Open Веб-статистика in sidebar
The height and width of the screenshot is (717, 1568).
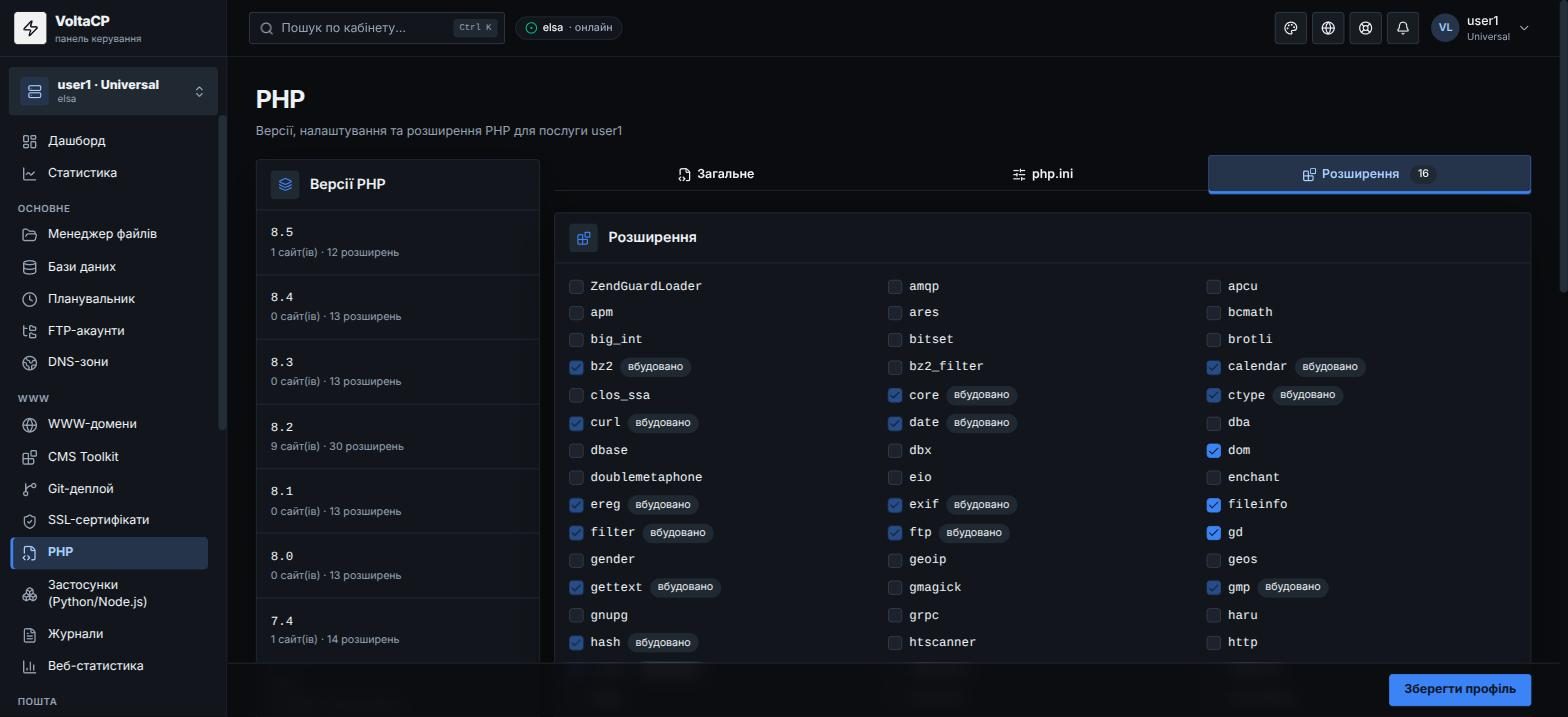[109, 666]
